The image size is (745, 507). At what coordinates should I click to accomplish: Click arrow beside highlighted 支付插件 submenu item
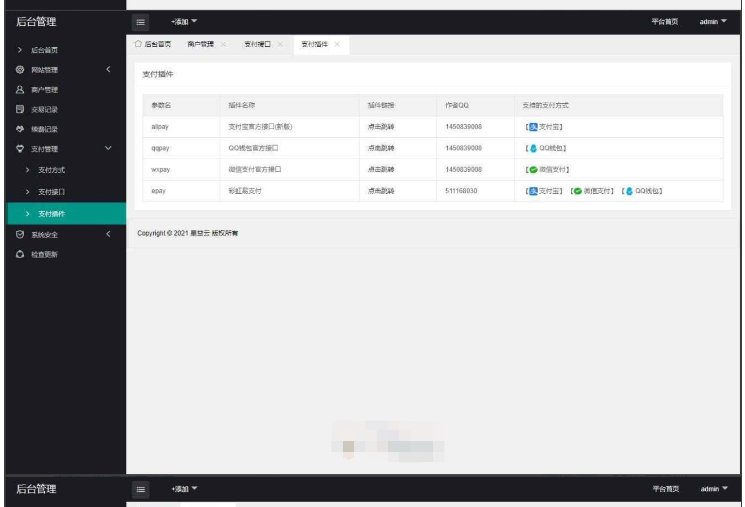pyautogui.click(x=27, y=214)
